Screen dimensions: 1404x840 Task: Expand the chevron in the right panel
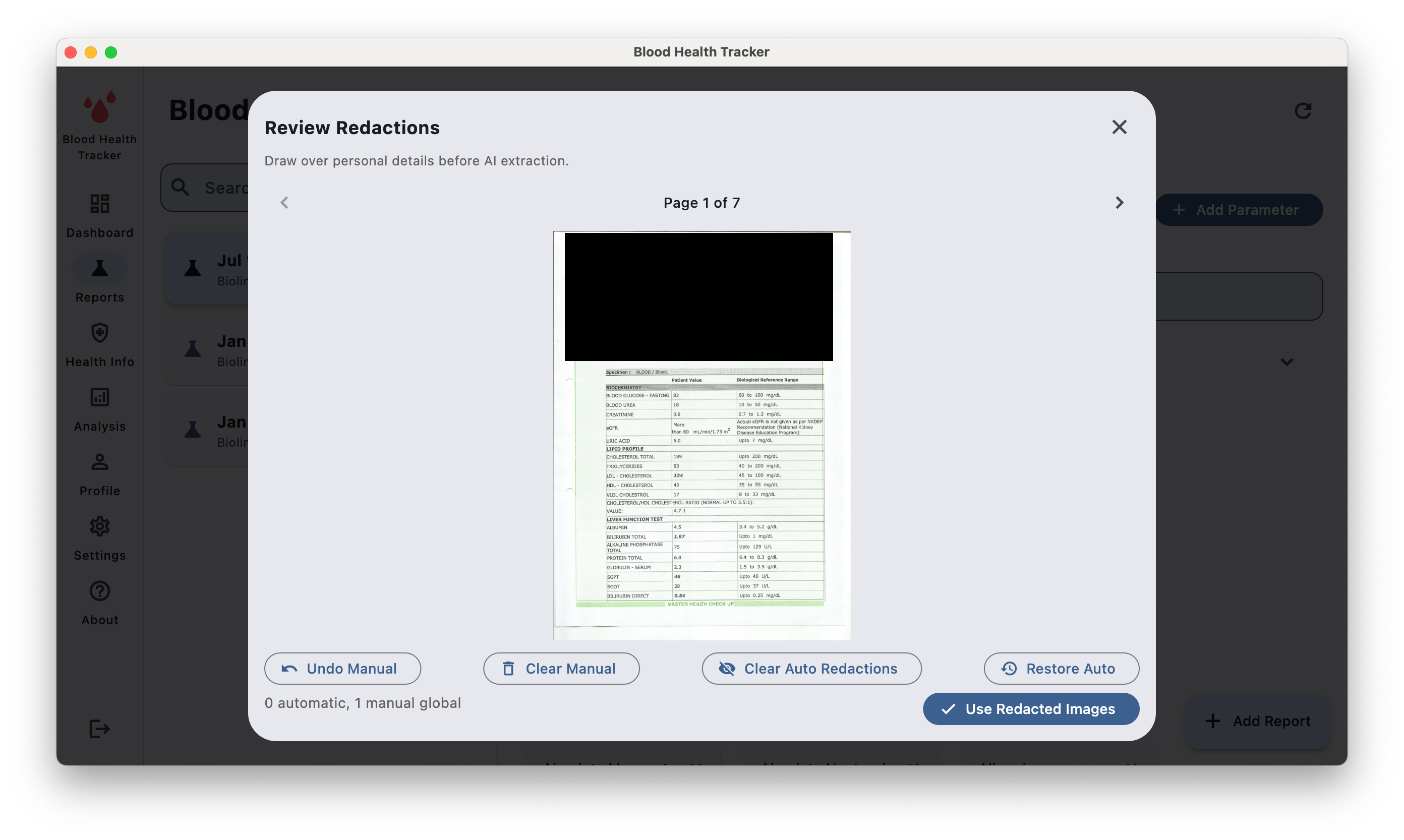[1286, 362]
